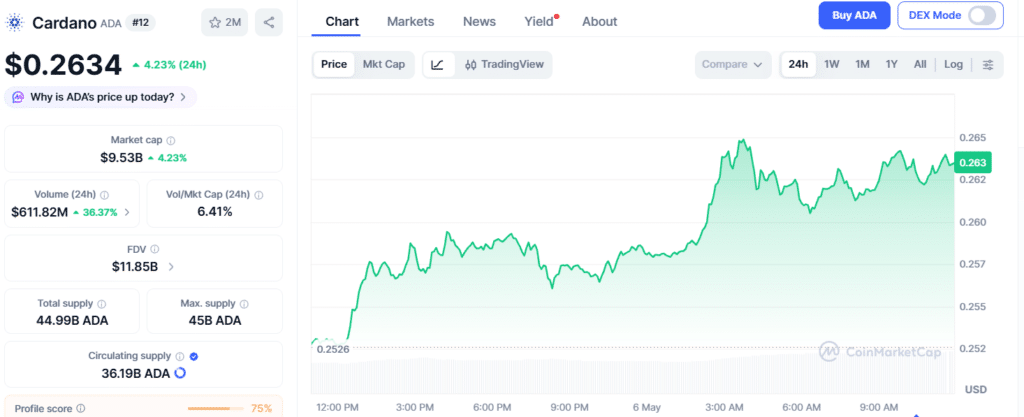Click the 6 May date axis label
The height and width of the screenshot is (417, 1024).
click(647, 407)
